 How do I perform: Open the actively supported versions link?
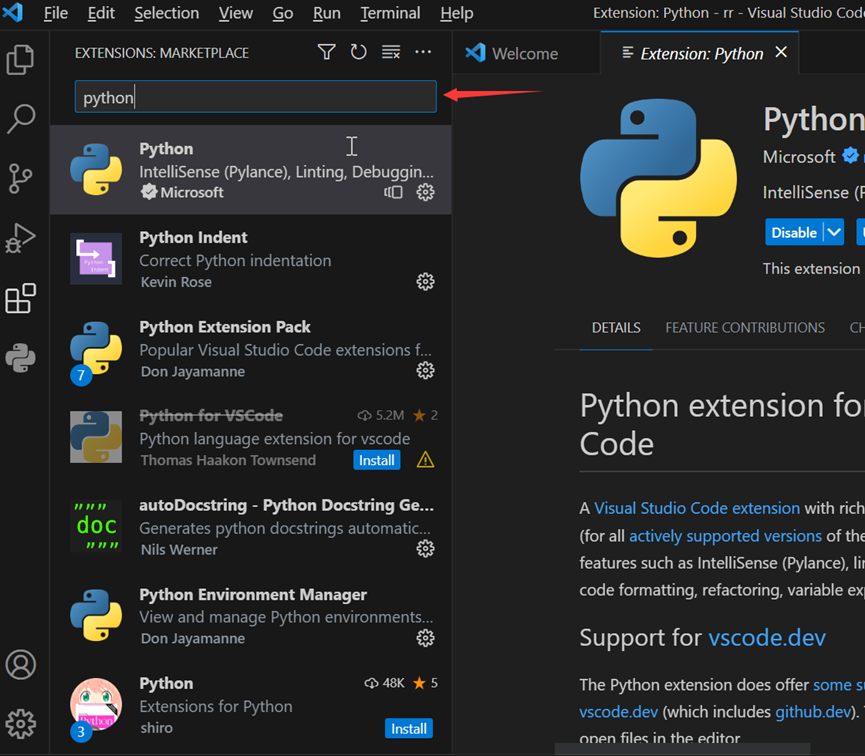pyautogui.click(x=725, y=535)
